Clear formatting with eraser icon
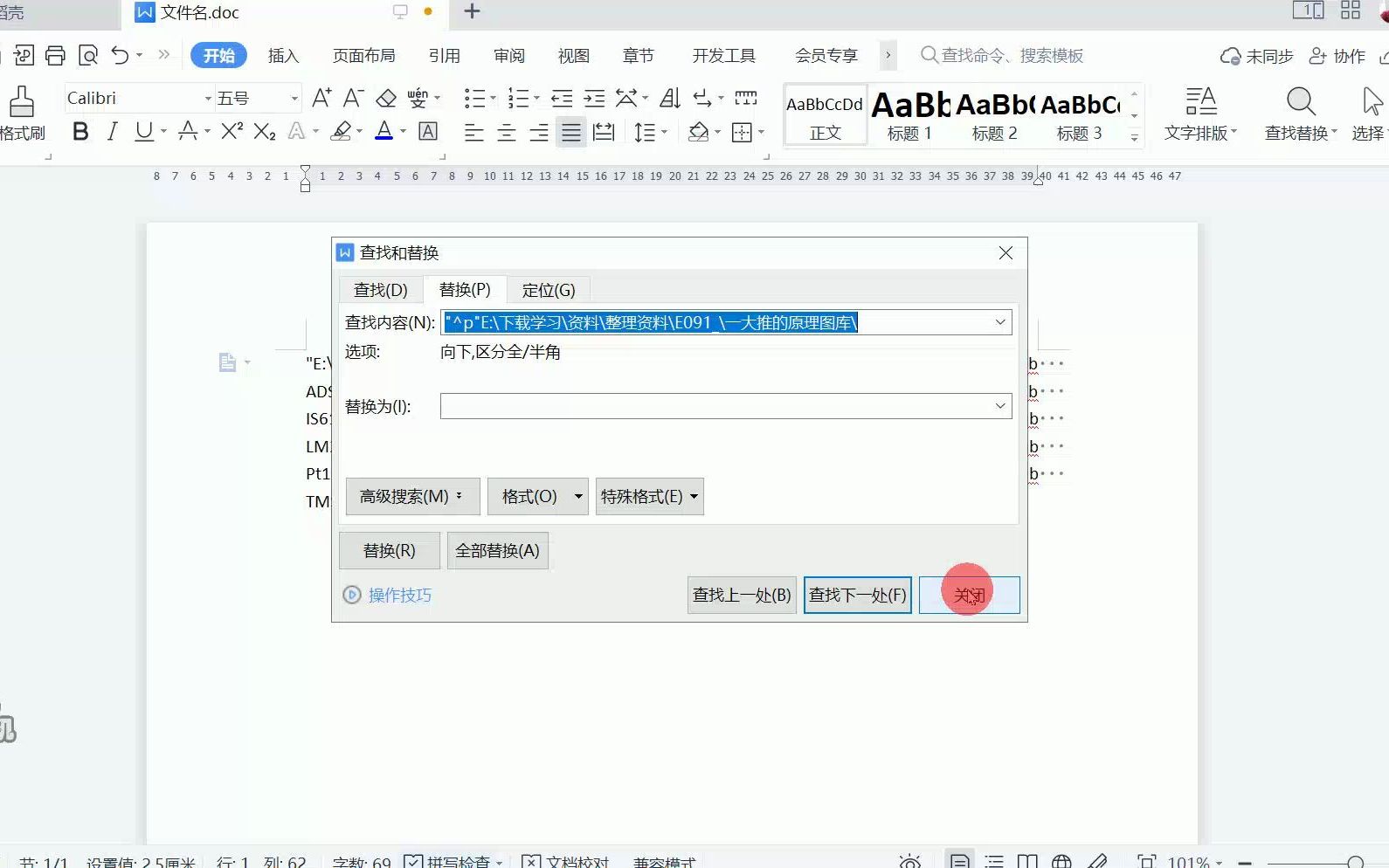1389x868 pixels. 386,98
